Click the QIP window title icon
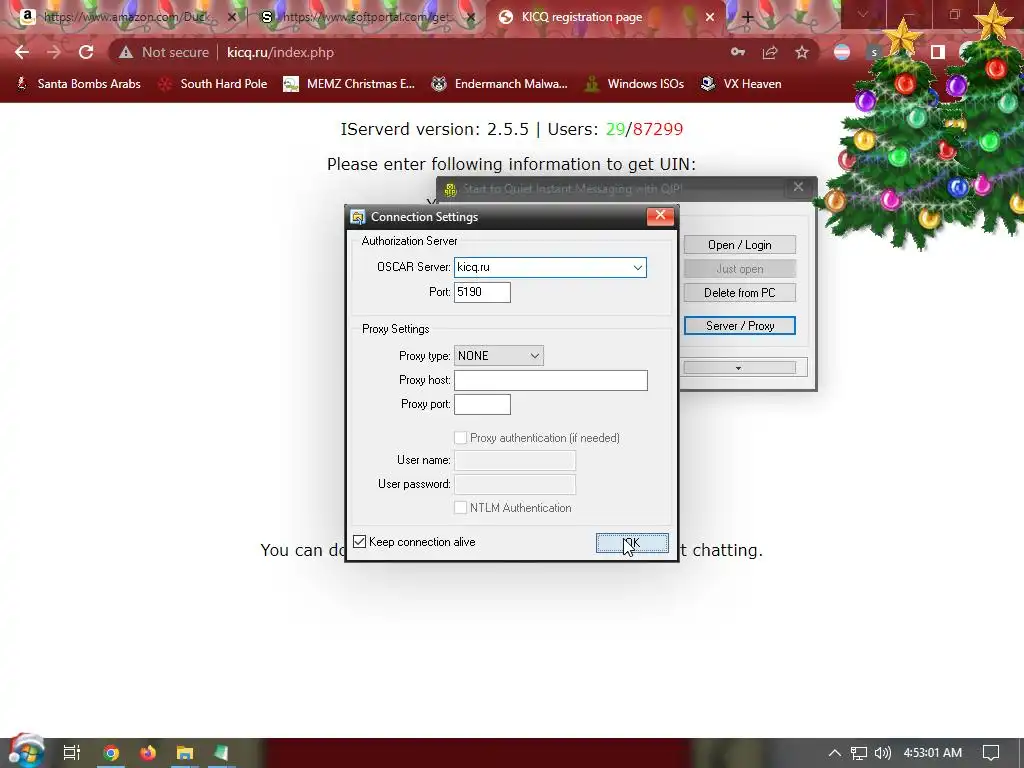 (450, 189)
